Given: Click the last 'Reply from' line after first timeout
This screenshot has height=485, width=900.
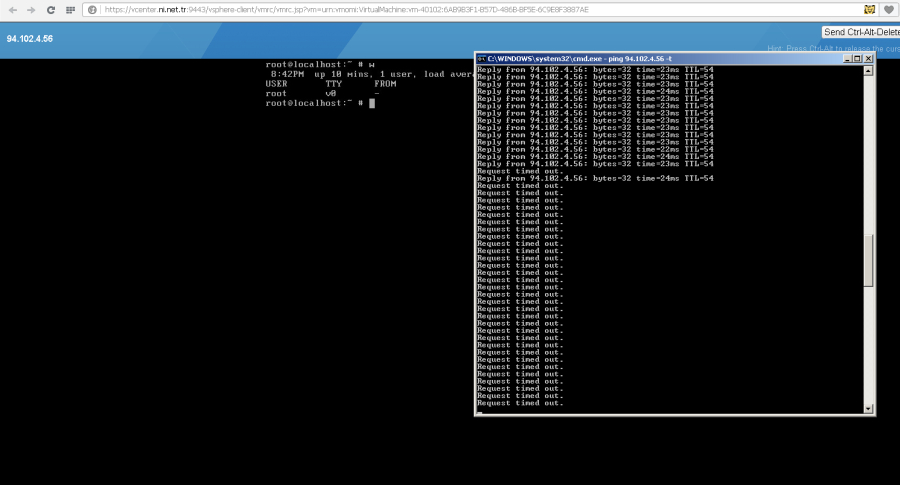Looking at the screenshot, I should pyautogui.click(x=595, y=179).
